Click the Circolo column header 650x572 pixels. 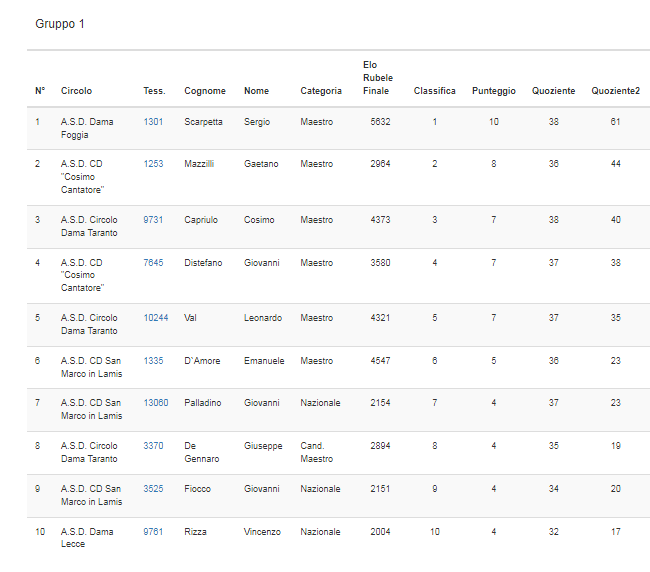pos(76,91)
